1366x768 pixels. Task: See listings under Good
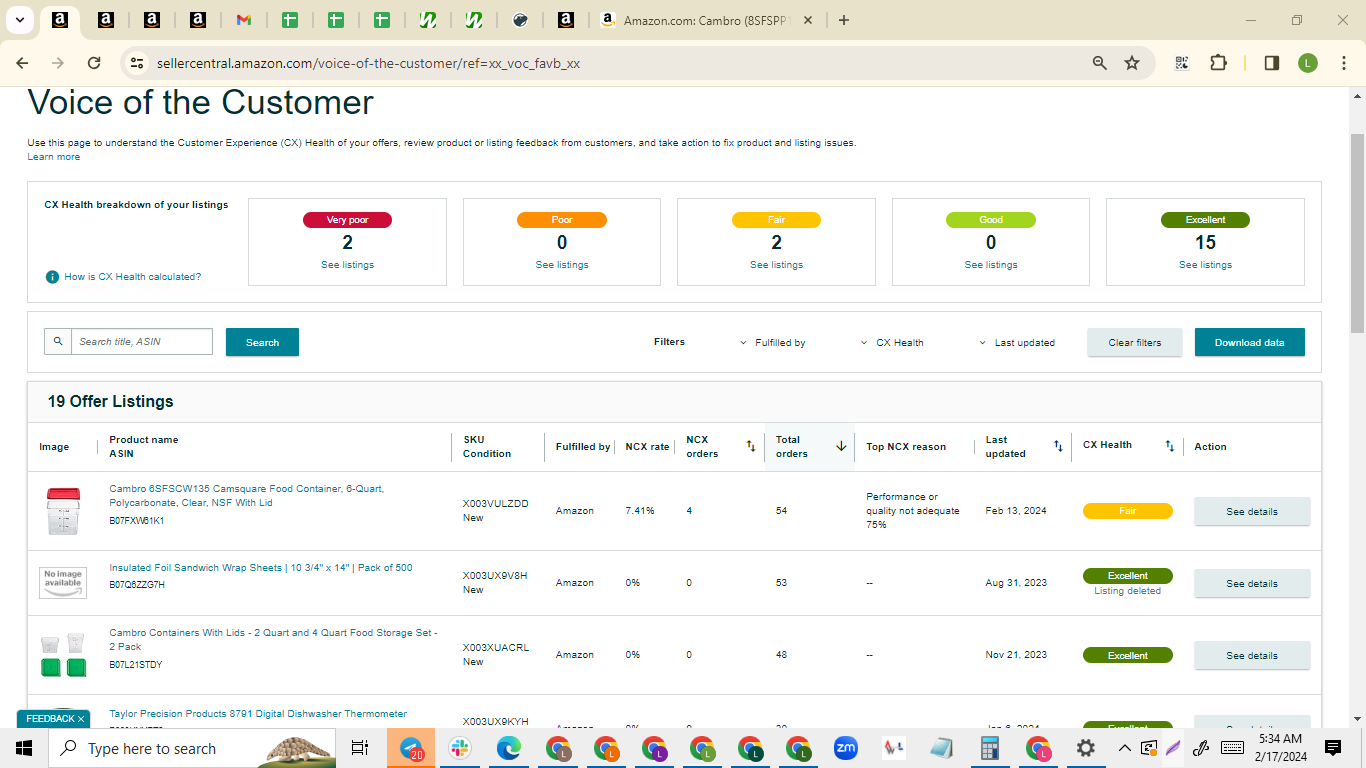991,265
